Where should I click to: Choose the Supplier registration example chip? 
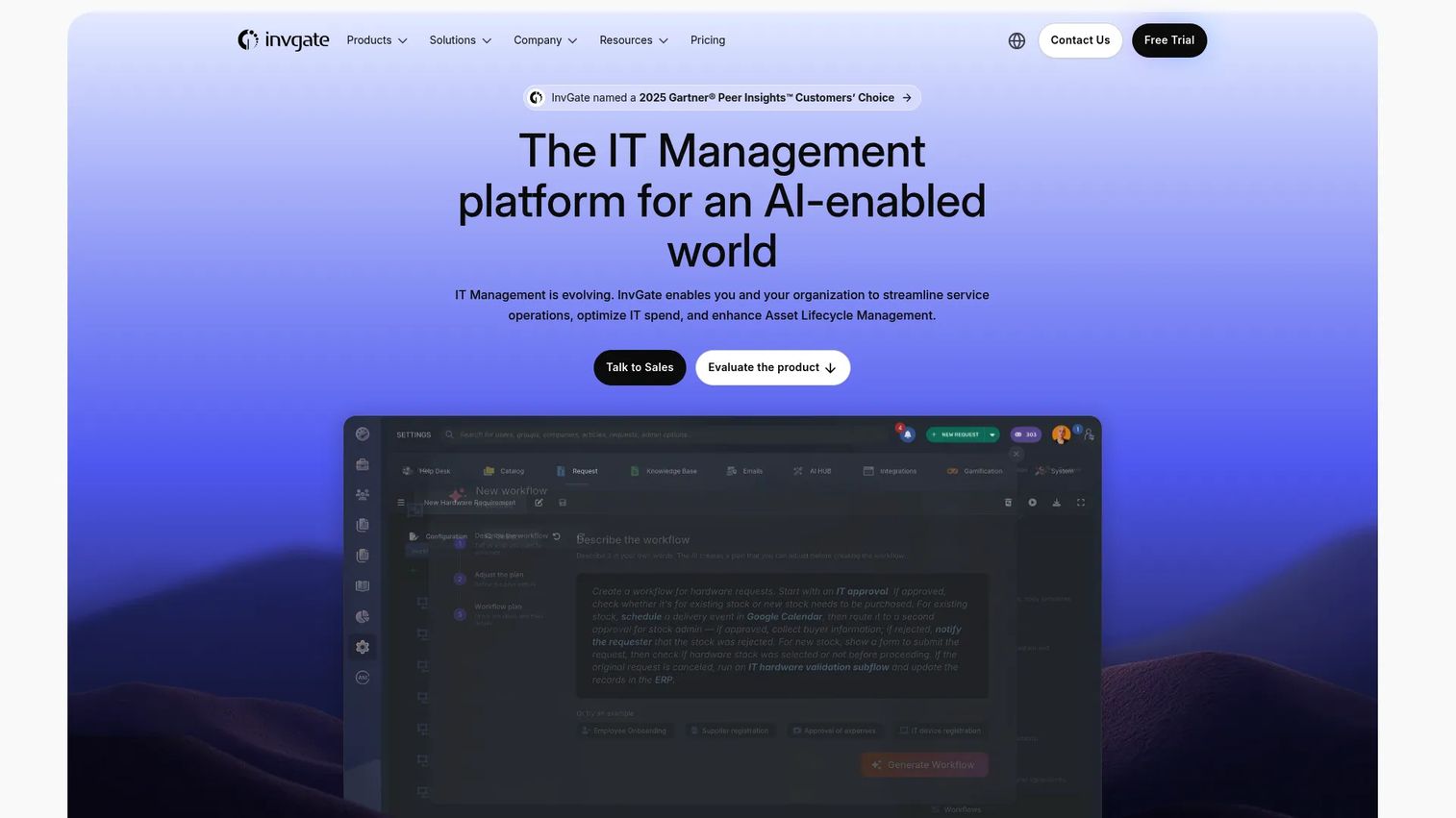click(729, 731)
